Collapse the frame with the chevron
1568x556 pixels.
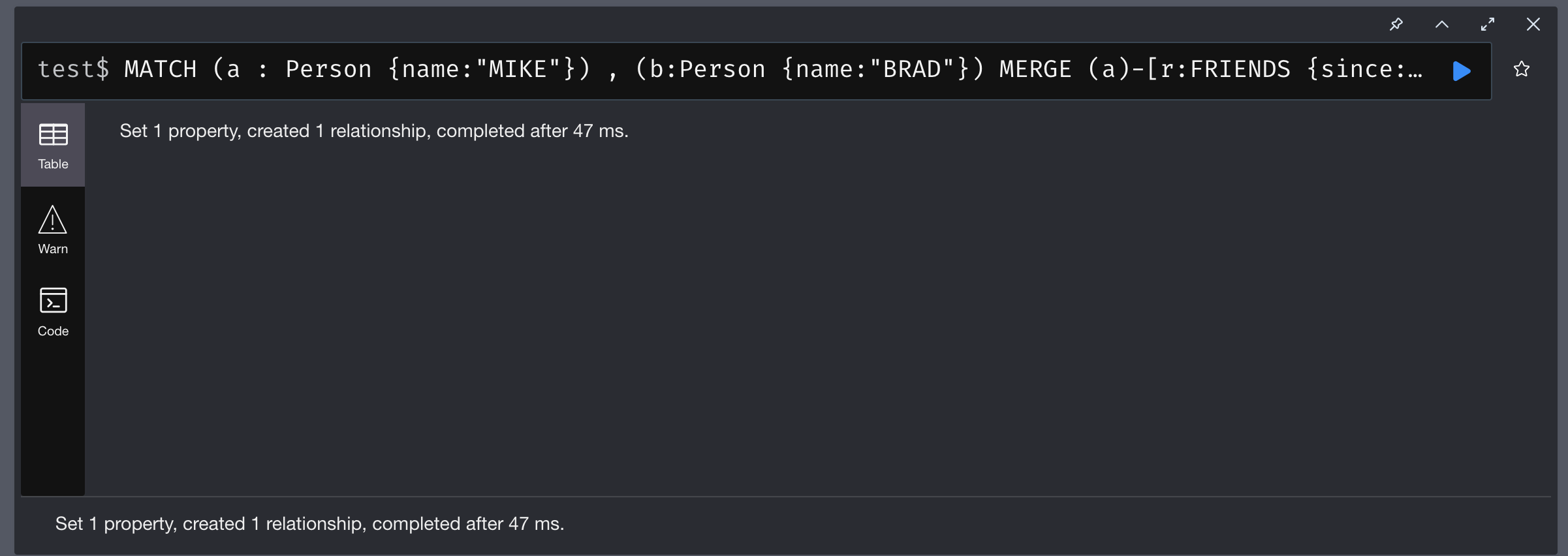tap(1442, 24)
